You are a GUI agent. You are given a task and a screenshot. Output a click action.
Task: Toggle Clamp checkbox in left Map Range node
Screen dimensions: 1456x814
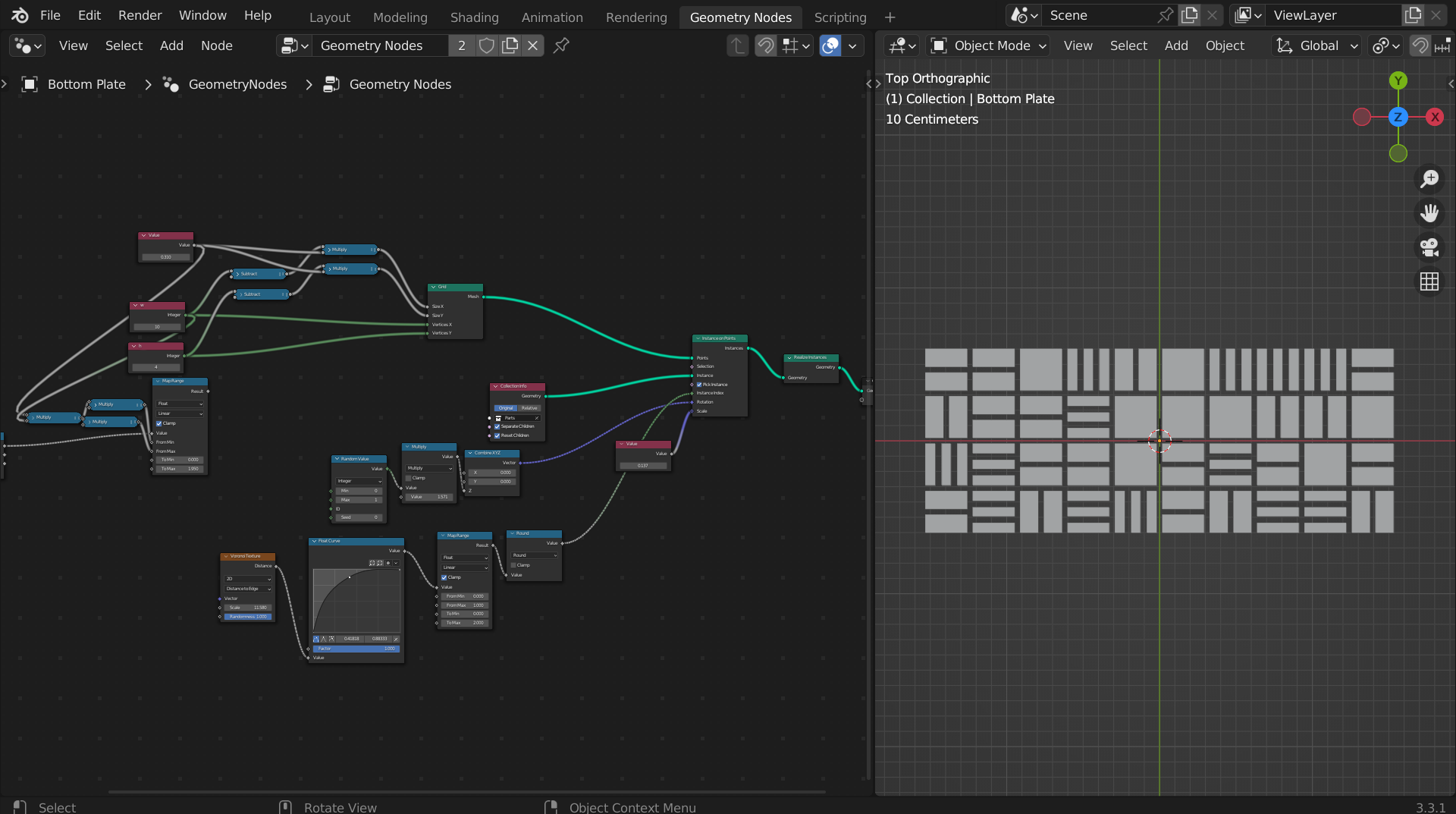159,423
